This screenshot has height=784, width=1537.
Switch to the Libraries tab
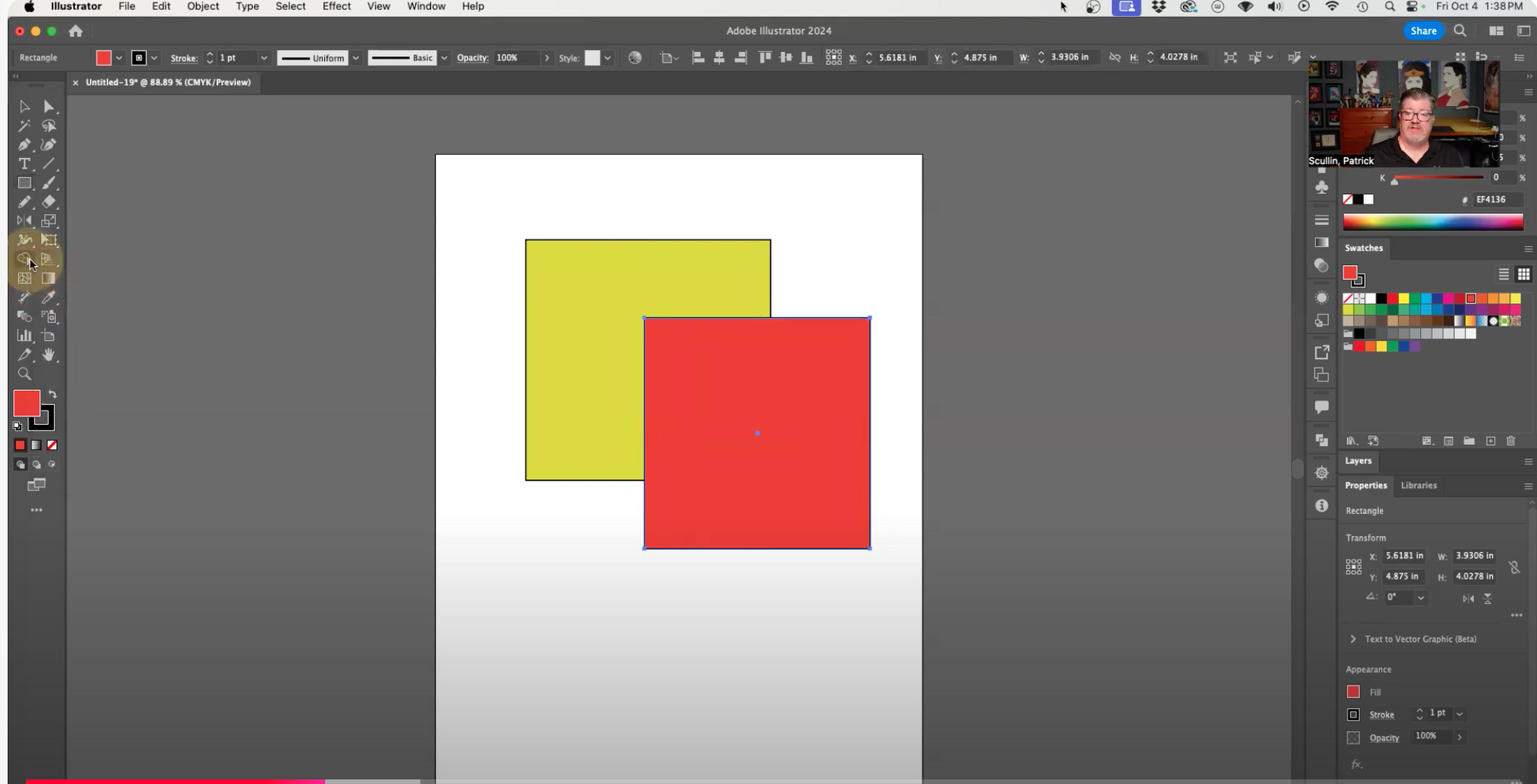1419,486
